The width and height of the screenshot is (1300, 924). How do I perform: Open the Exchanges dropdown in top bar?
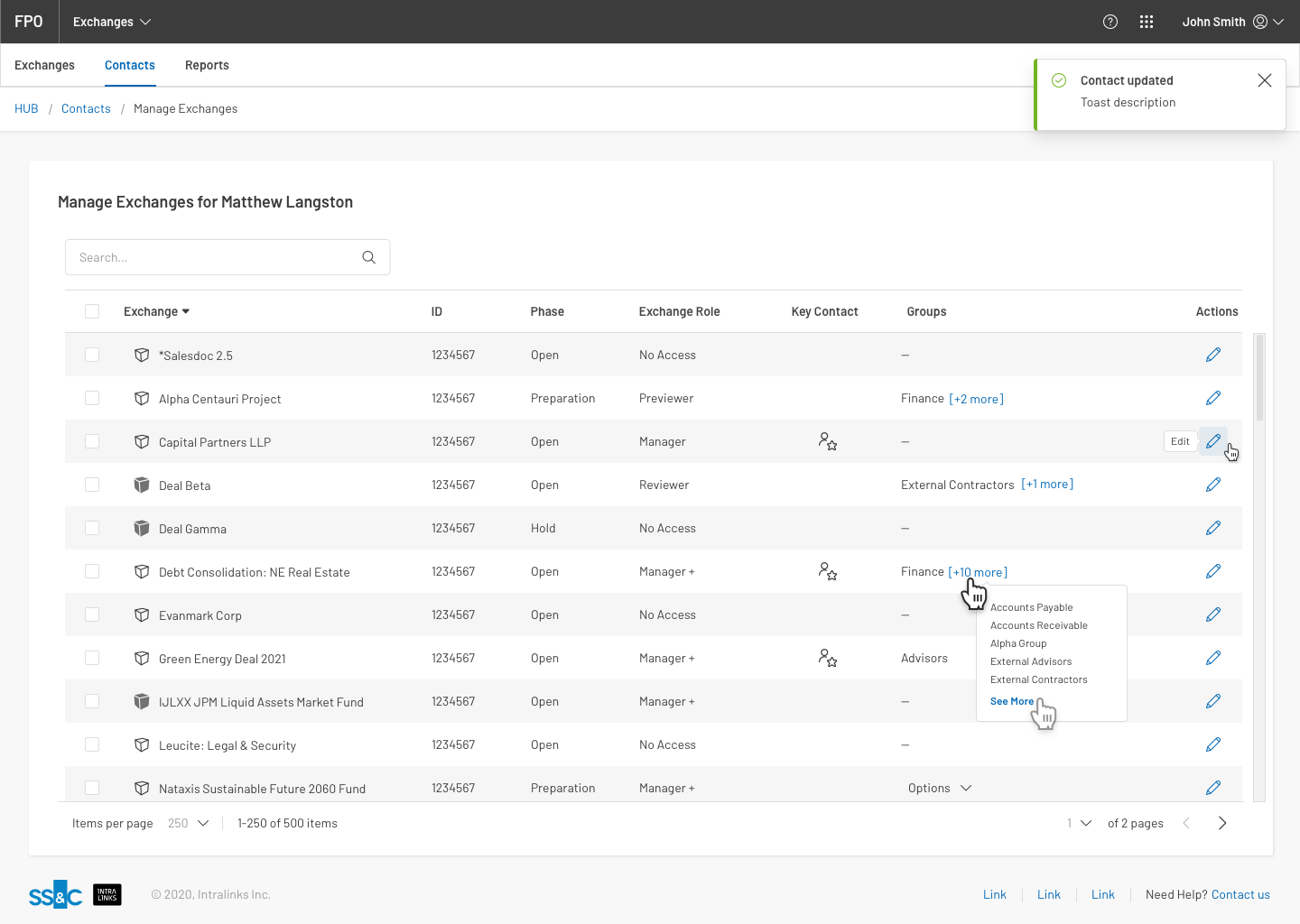pyautogui.click(x=112, y=22)
